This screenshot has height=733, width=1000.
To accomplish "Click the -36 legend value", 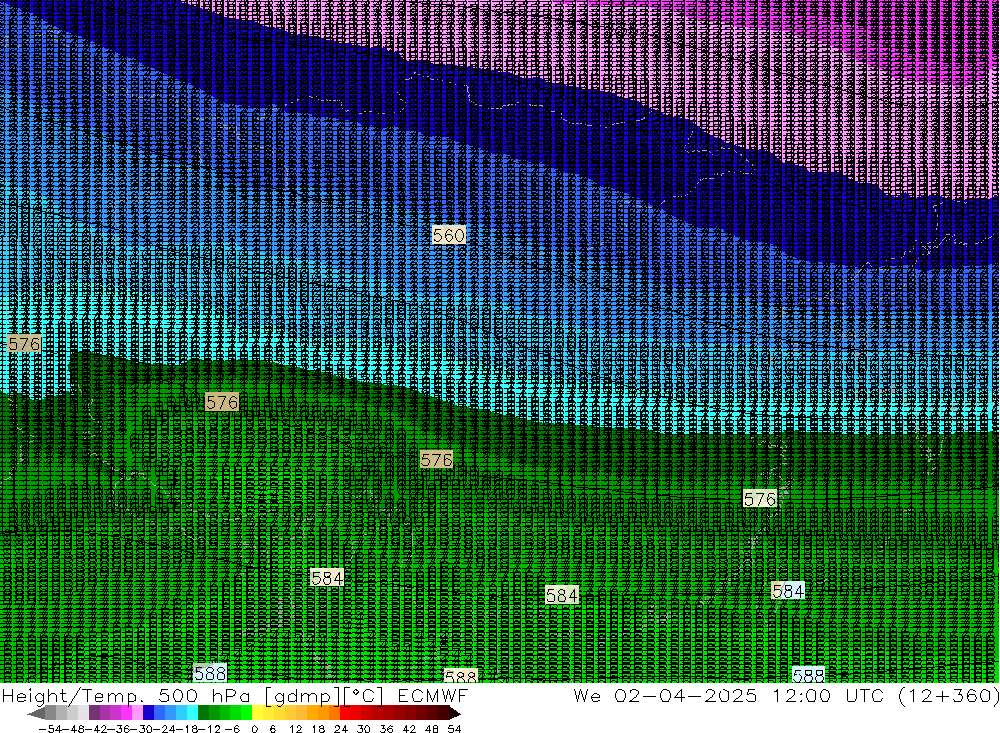I will click(x=119, y=729).
